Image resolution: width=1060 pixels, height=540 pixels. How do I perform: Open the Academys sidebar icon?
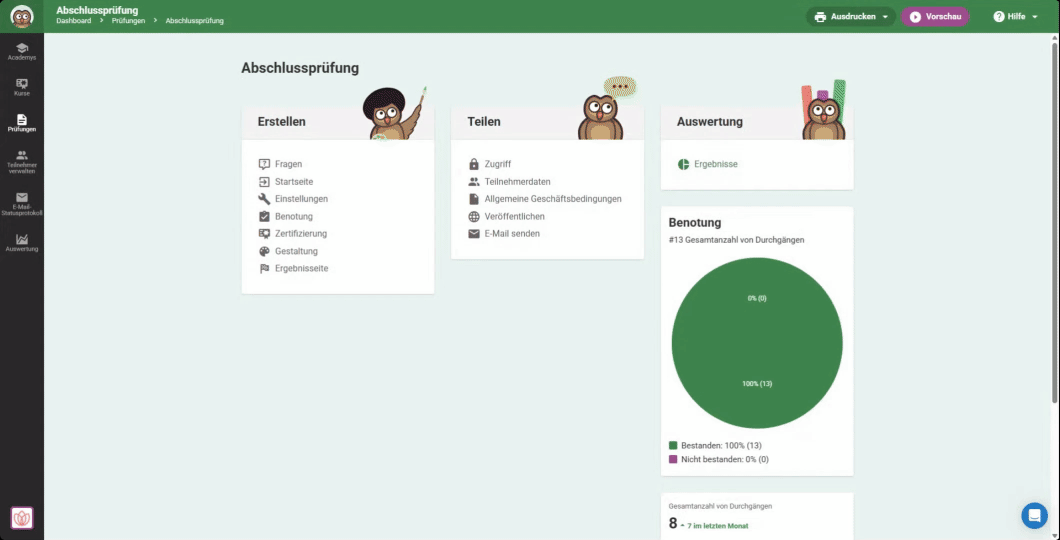(22, 51)
